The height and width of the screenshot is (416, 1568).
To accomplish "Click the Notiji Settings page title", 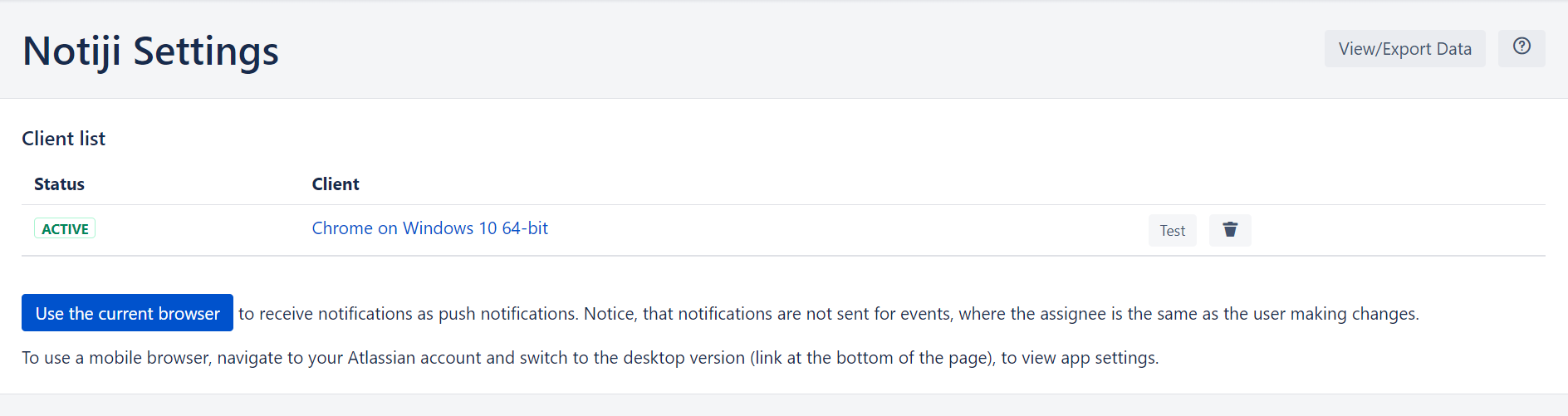I will click(x=150, y=51).
